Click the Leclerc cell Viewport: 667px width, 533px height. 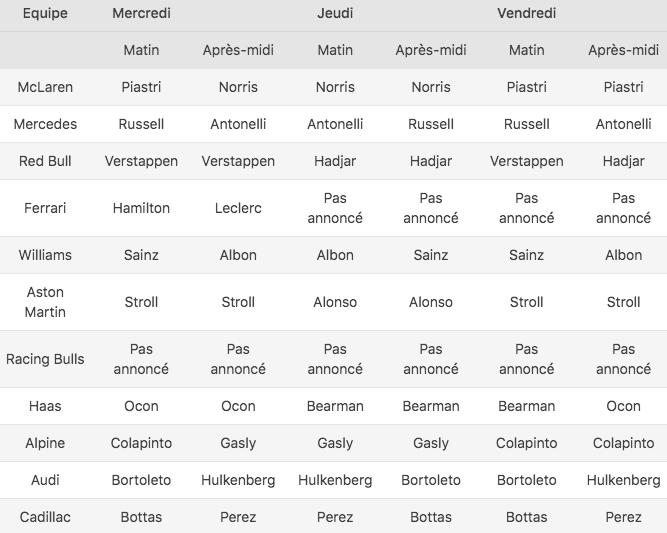click(x=238, y=208)
